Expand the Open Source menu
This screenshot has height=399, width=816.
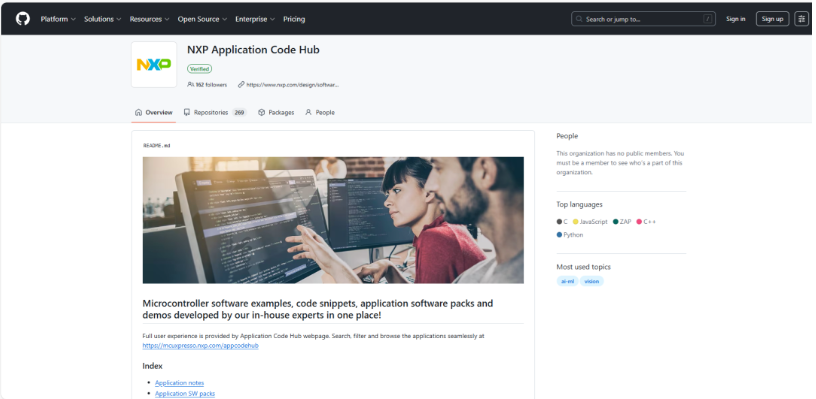pos(202,19)
